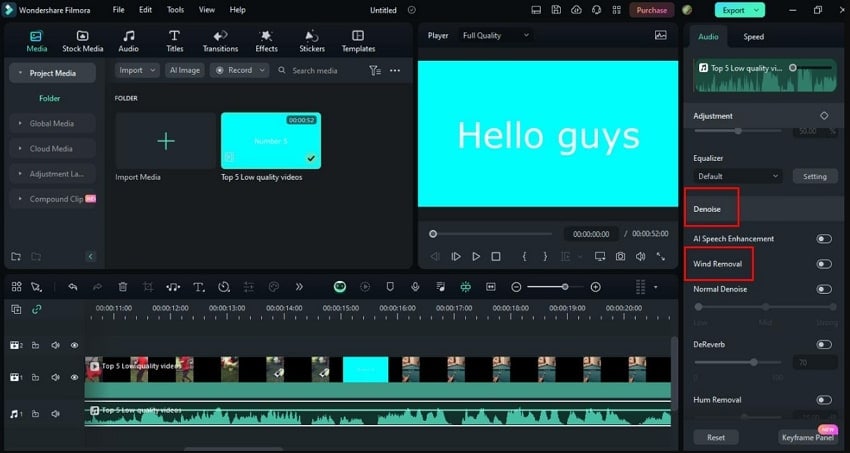Screen dimensions: 850x453
Task: Click the marker shield icon
Action: [390, 287]
